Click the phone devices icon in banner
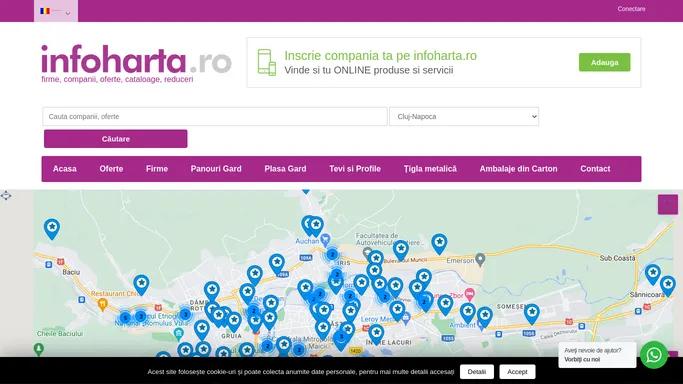 pyautogui.click(x=267, y=62)
